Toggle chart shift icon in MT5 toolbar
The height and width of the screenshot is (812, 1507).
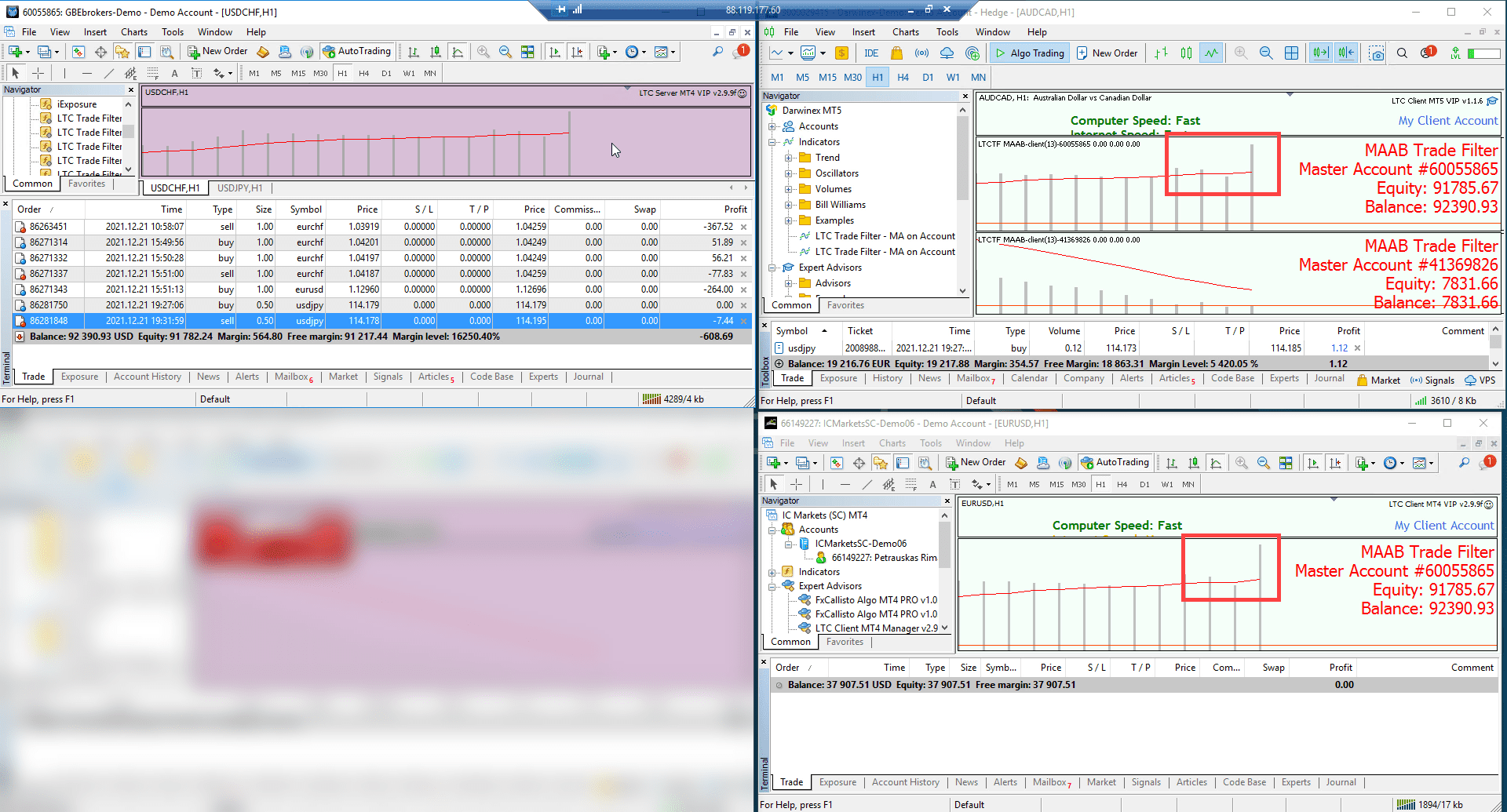tap(1346, 53)
